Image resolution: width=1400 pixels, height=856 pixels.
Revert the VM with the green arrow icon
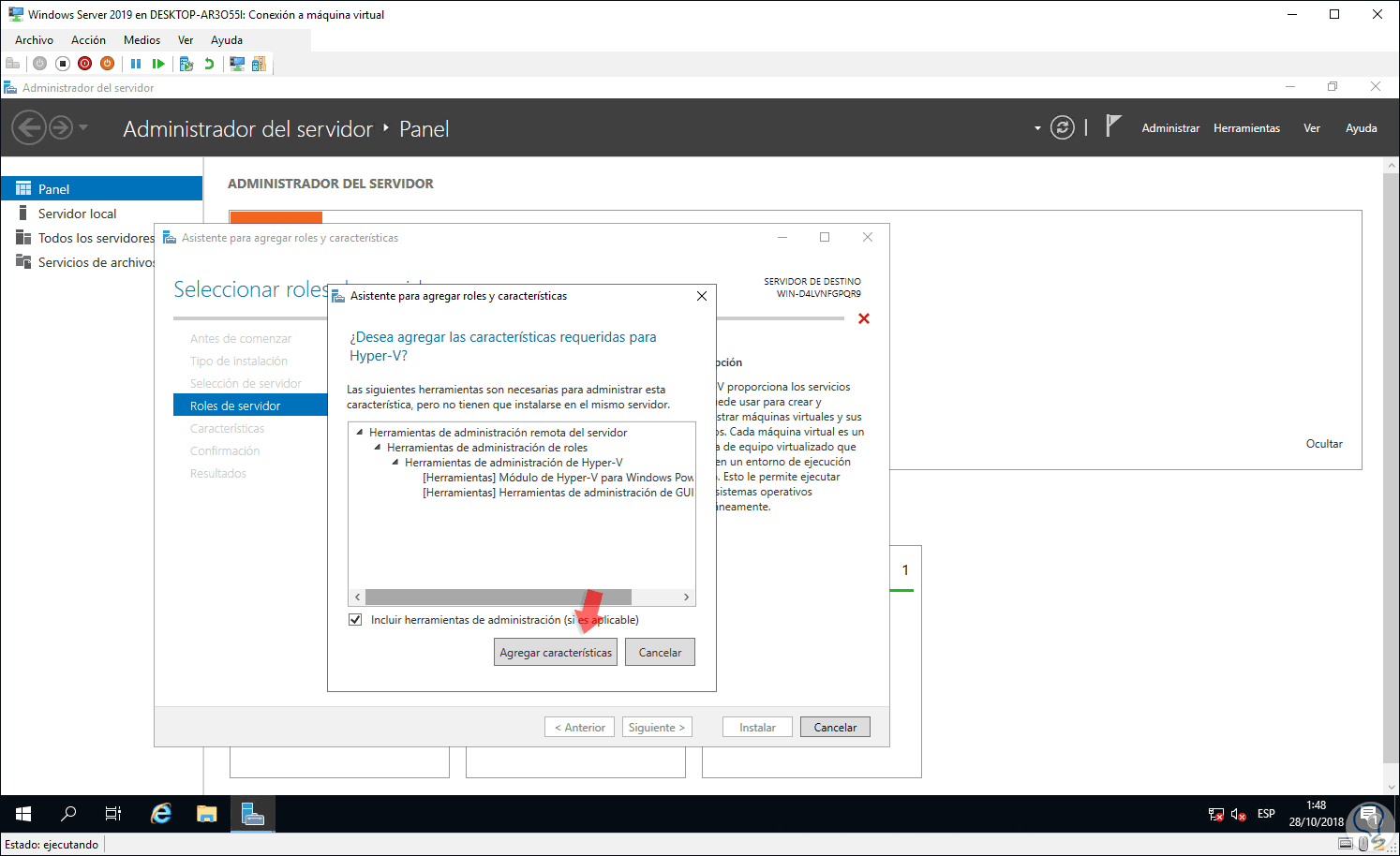coord(209,64)
